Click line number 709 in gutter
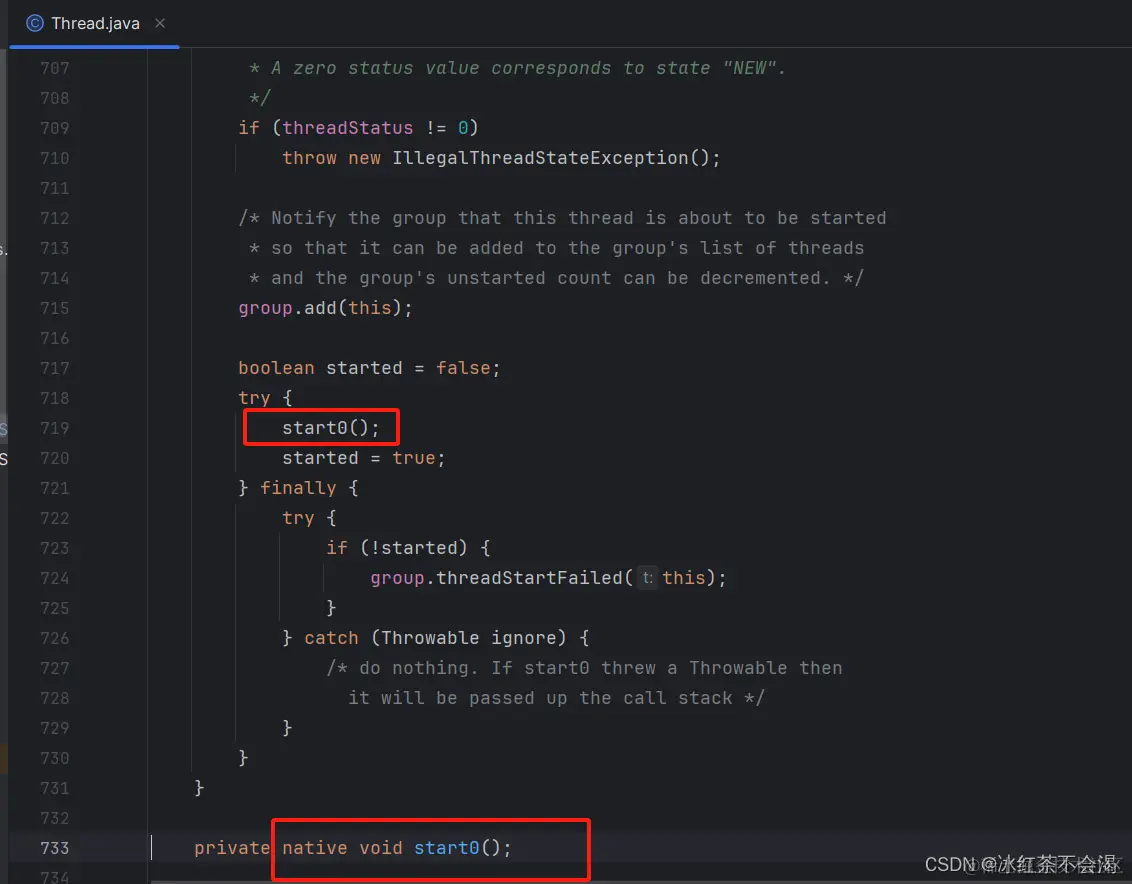1132x884 pixels. 55,128
